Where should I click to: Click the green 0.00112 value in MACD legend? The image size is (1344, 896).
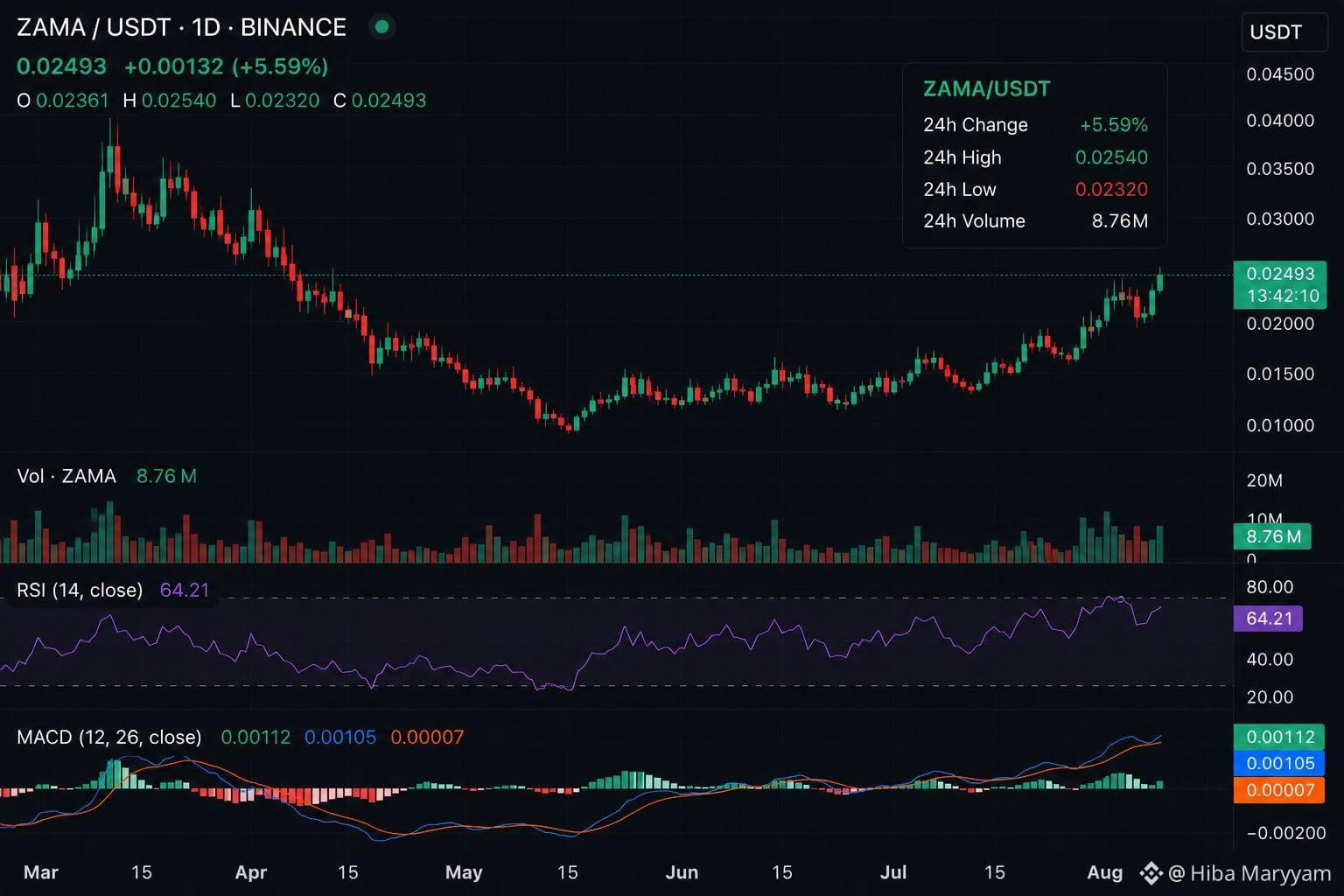pos(255,738)
